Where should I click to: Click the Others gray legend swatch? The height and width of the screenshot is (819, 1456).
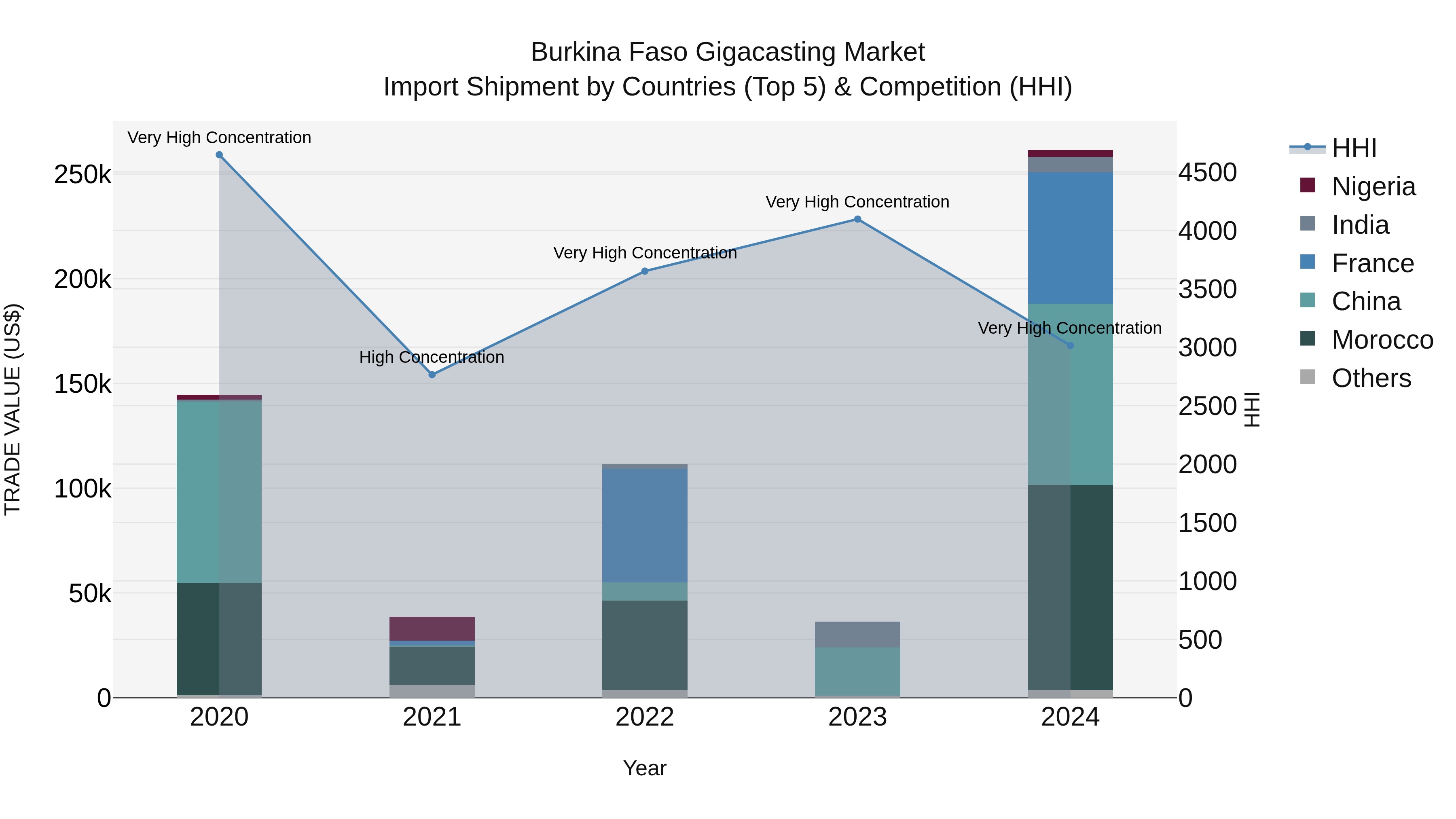[x=1307, y=377]
